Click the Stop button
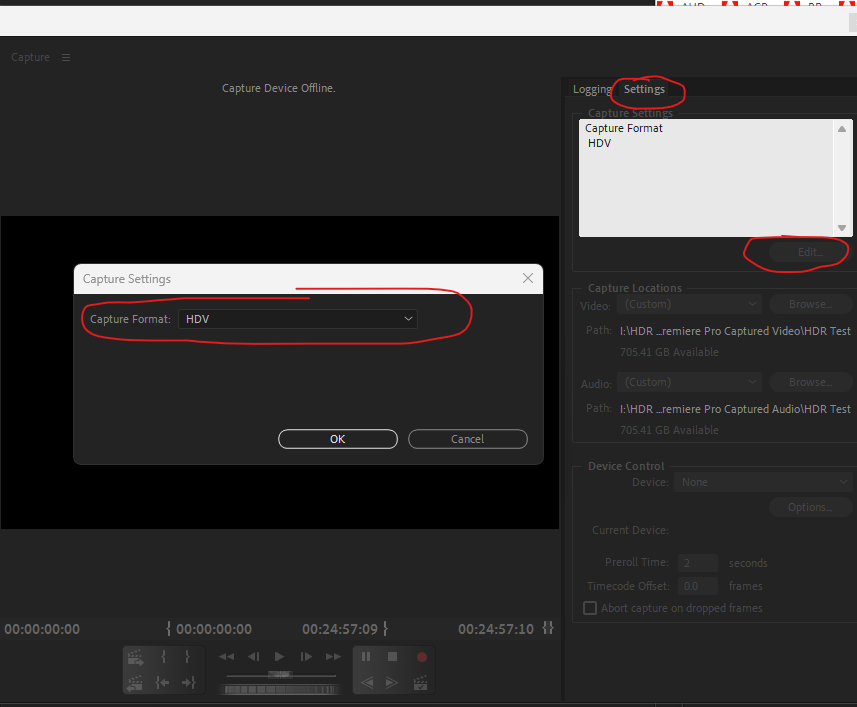 (392, 657)
